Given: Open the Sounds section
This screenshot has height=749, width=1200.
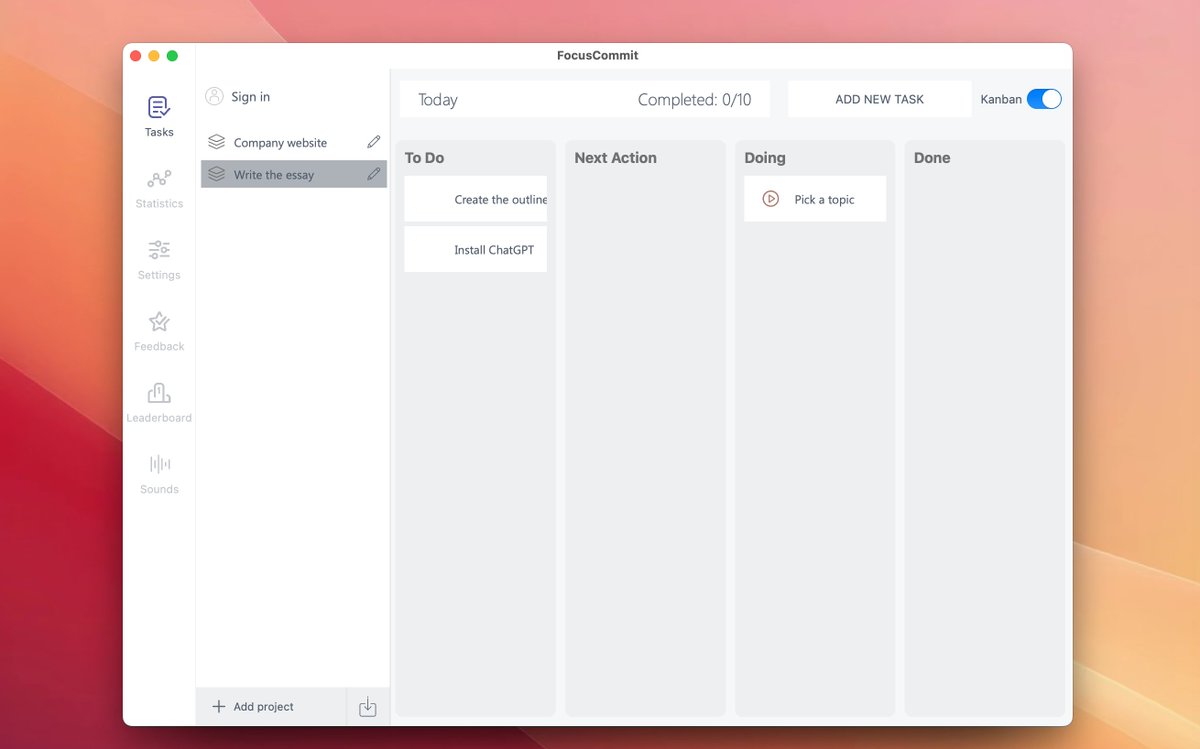Looking at the screenshot, I should click(x=159, y=474).
